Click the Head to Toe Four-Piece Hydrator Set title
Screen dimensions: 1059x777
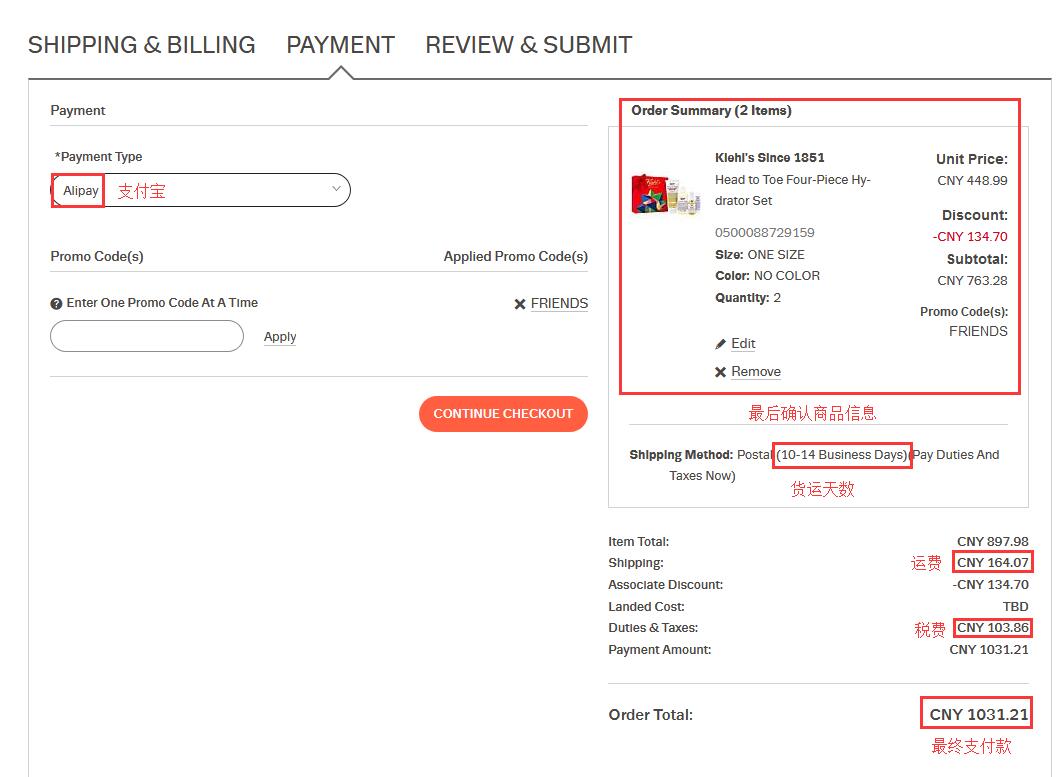pos(792,190)
